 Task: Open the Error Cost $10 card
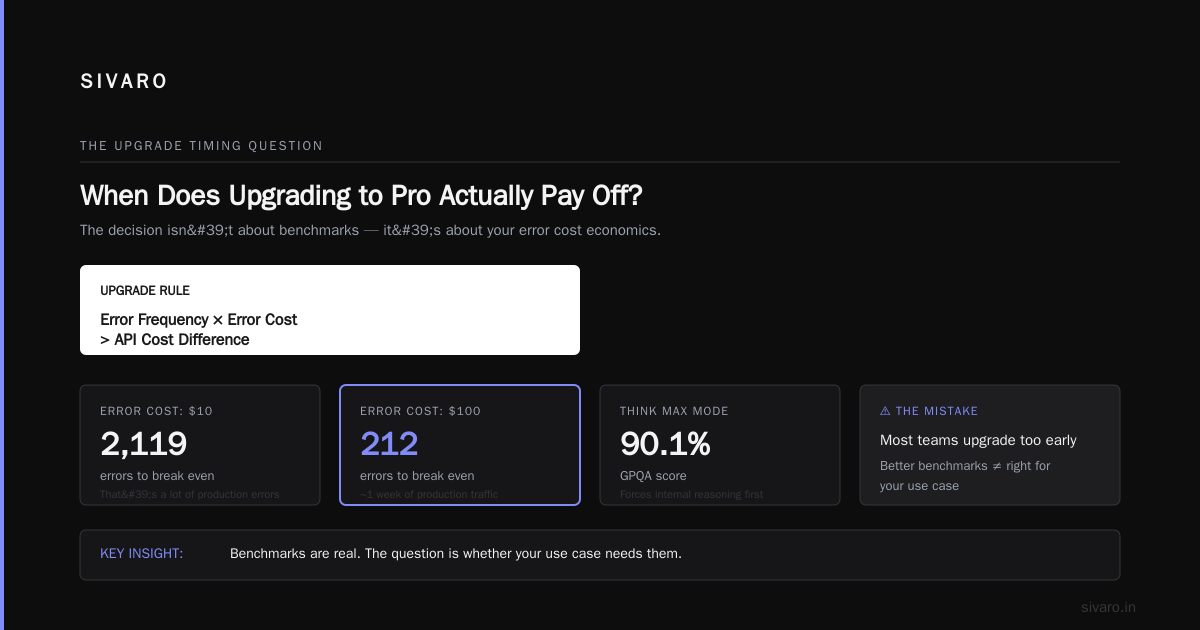pyautogui.click(x=200, y=445)
